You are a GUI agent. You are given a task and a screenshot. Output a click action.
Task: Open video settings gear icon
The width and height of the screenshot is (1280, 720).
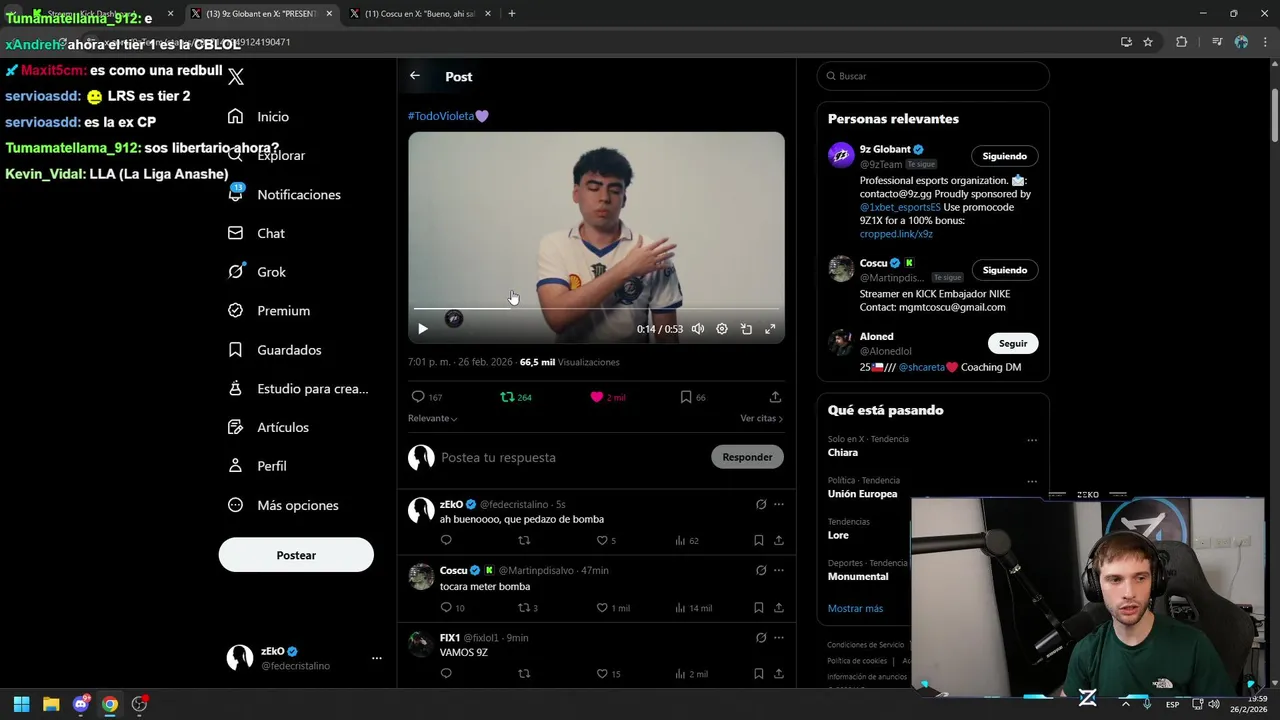point(722,329)
